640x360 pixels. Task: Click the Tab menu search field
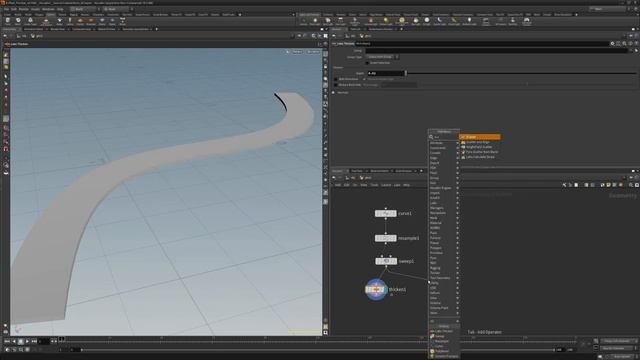(447, 137)
